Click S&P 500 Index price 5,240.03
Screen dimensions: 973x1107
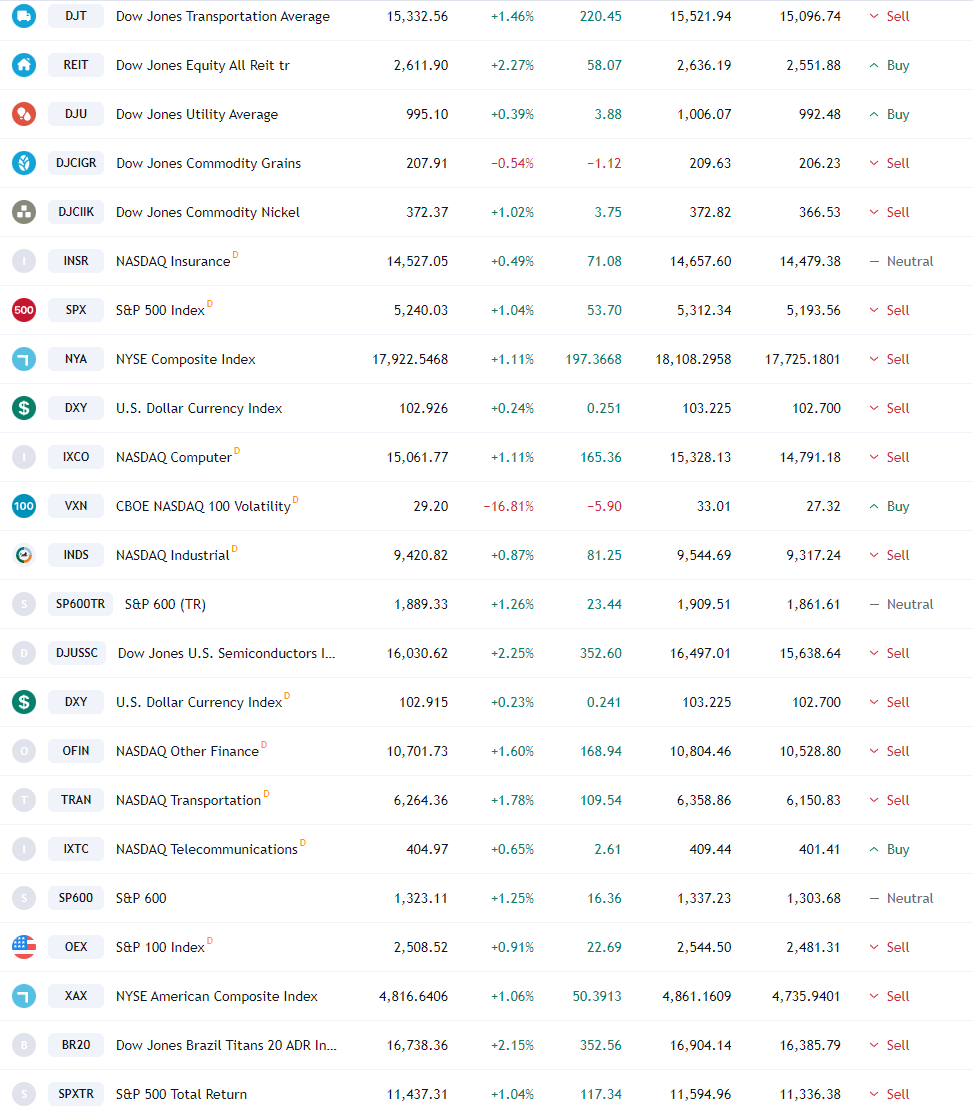421,310
